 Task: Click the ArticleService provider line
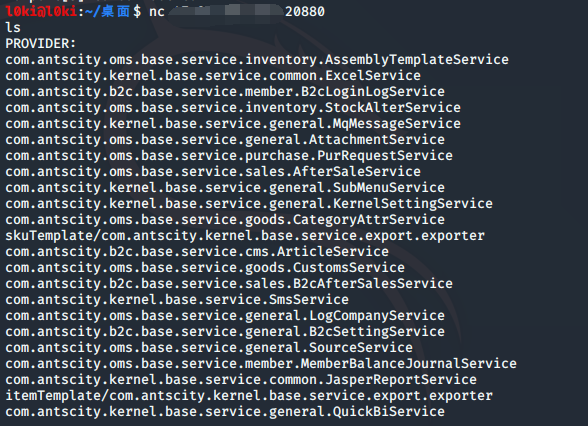click(x=197, y=252)
